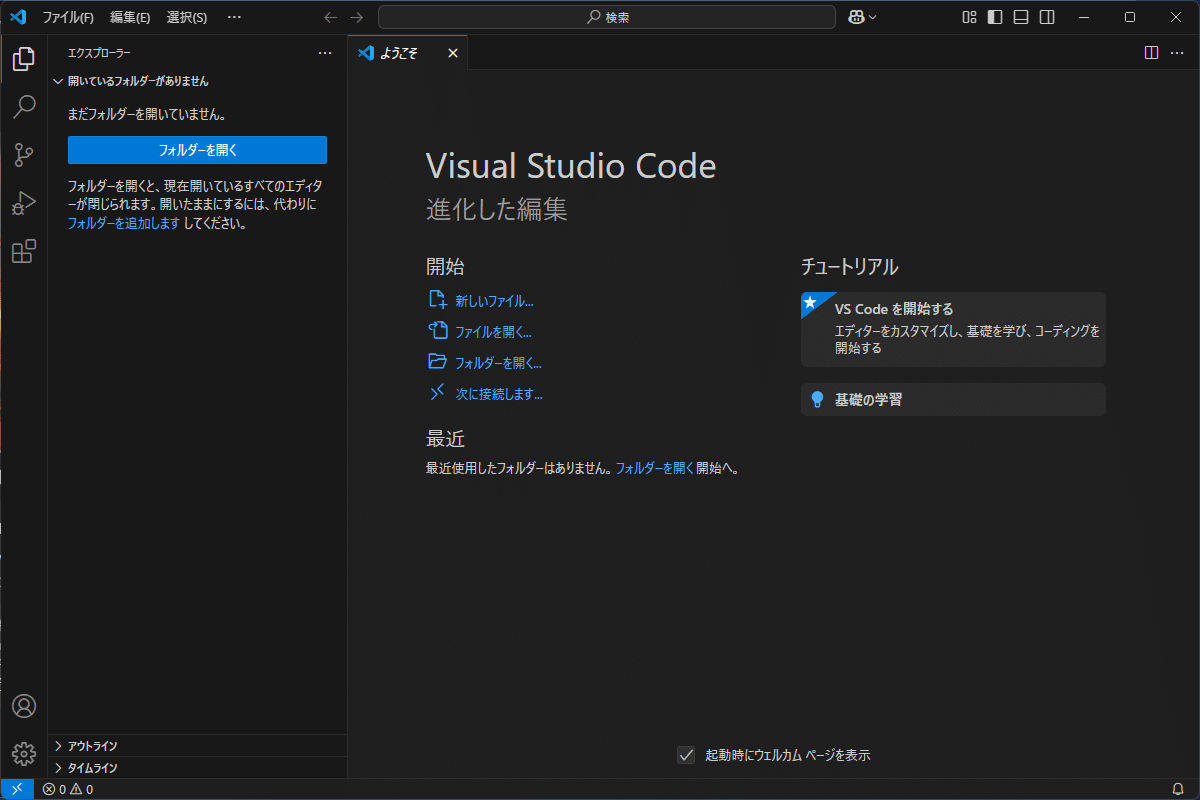
Task: Select the ようこそ tab
Action: 408,53
